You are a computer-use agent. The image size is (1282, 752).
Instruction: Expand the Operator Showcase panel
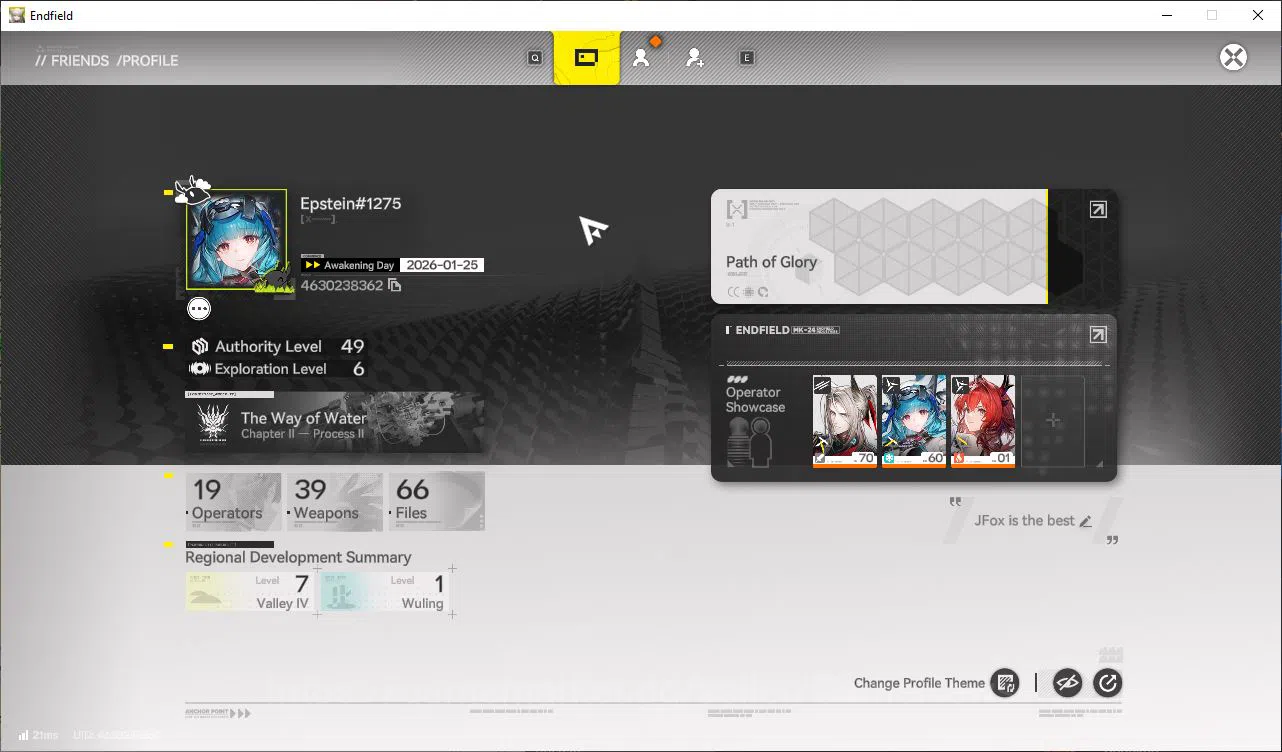(x=1098, y=335)
